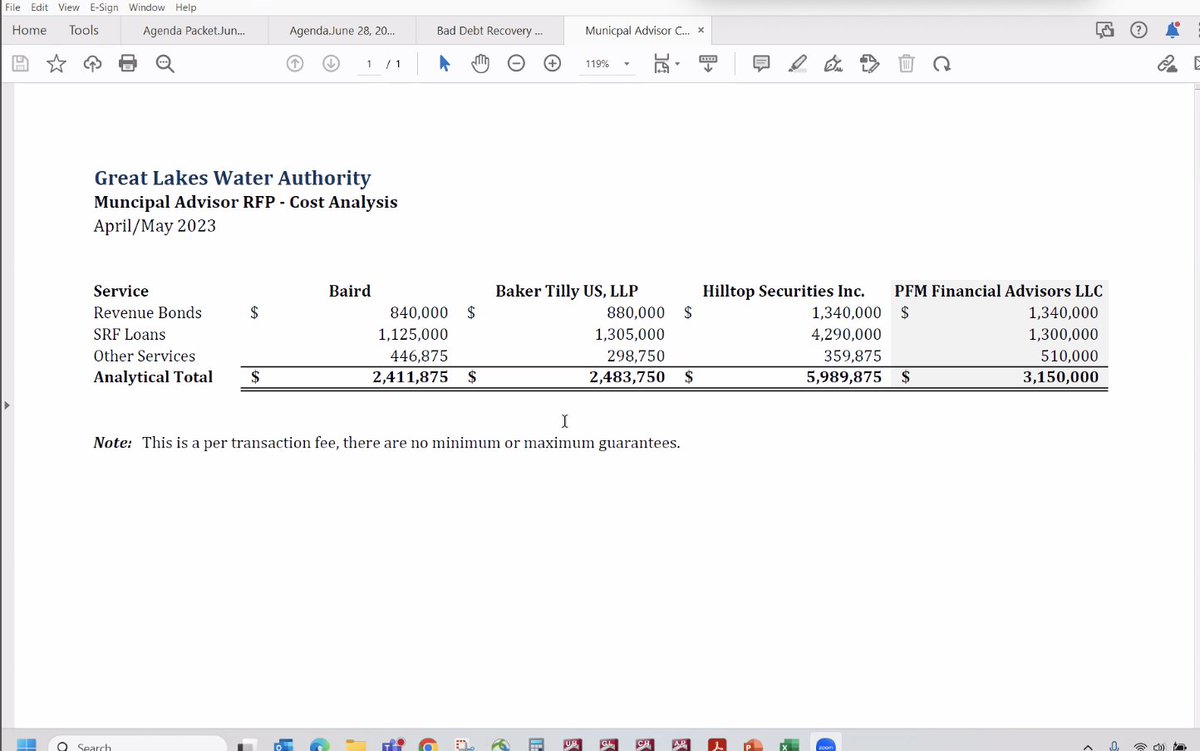This screenshot has height=751, width=1200.
Task: Click the Baird column header
Action: (x=349, y=291)
